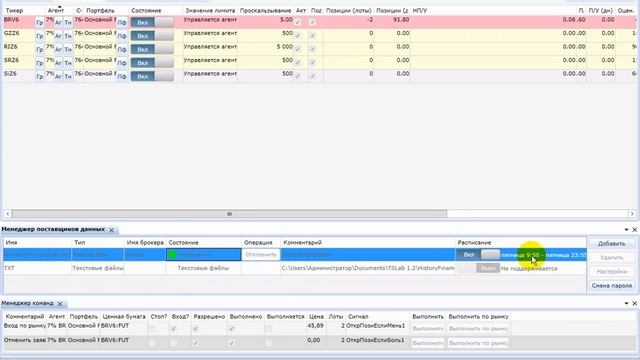Toggle the Акт checkbox for SiZ6

point(298,76)
